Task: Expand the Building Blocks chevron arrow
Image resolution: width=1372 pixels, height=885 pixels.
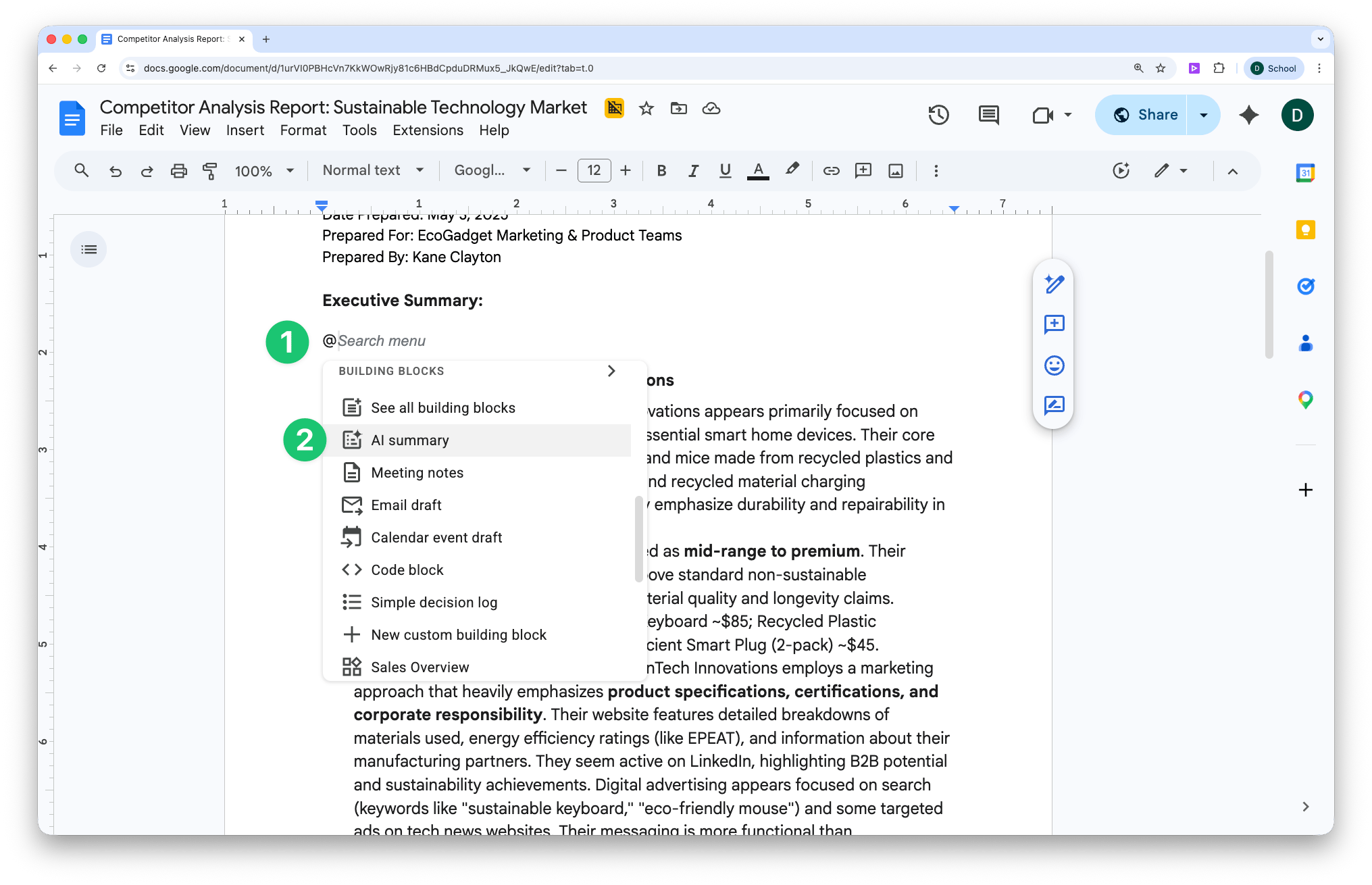Action: click(x=611, y=371)
